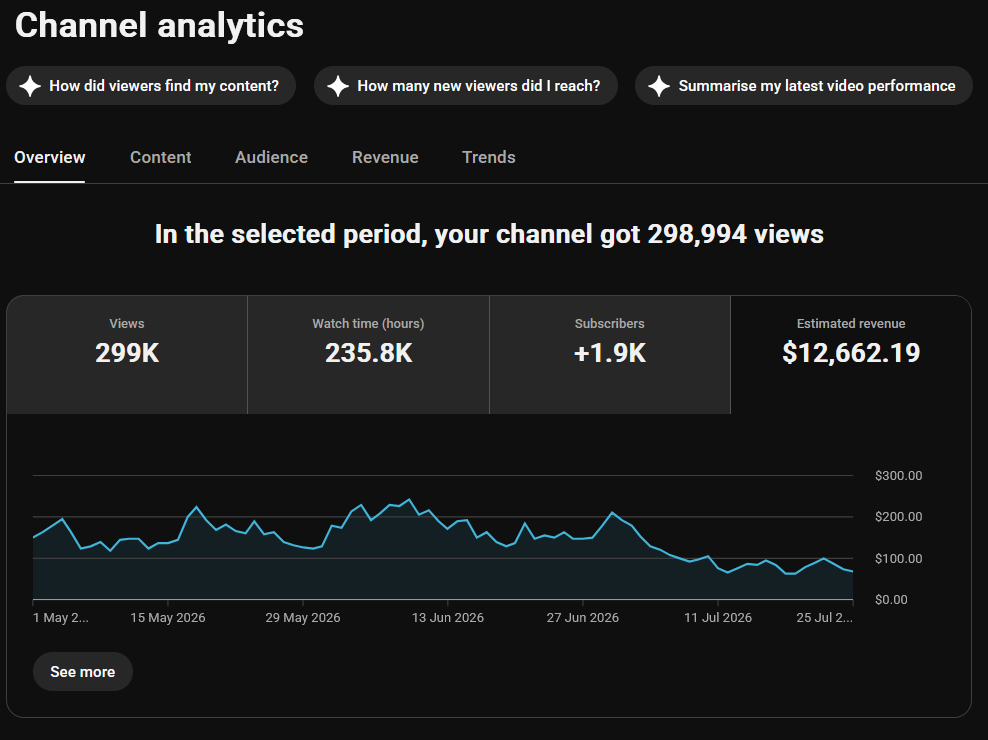Click the 11 Jul 2026 date label
Viewport: 988px width, 740px height.
coord(718,618)
